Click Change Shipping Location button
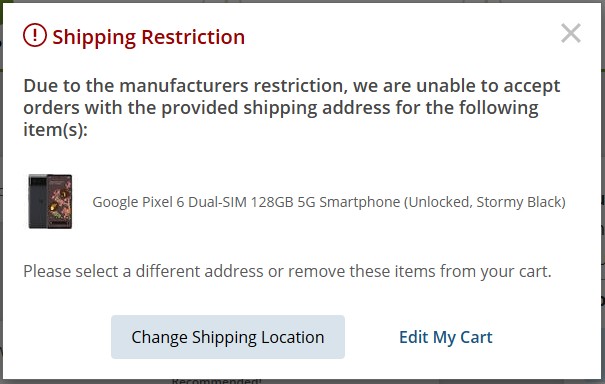 click(228, 337)
